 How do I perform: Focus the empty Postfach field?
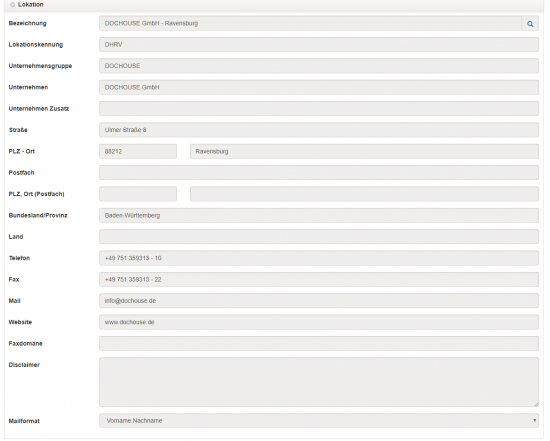[319, 173]
